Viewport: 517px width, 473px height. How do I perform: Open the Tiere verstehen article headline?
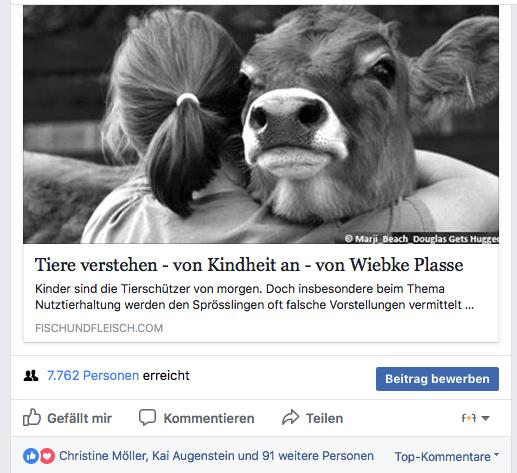tap(249, 265)
